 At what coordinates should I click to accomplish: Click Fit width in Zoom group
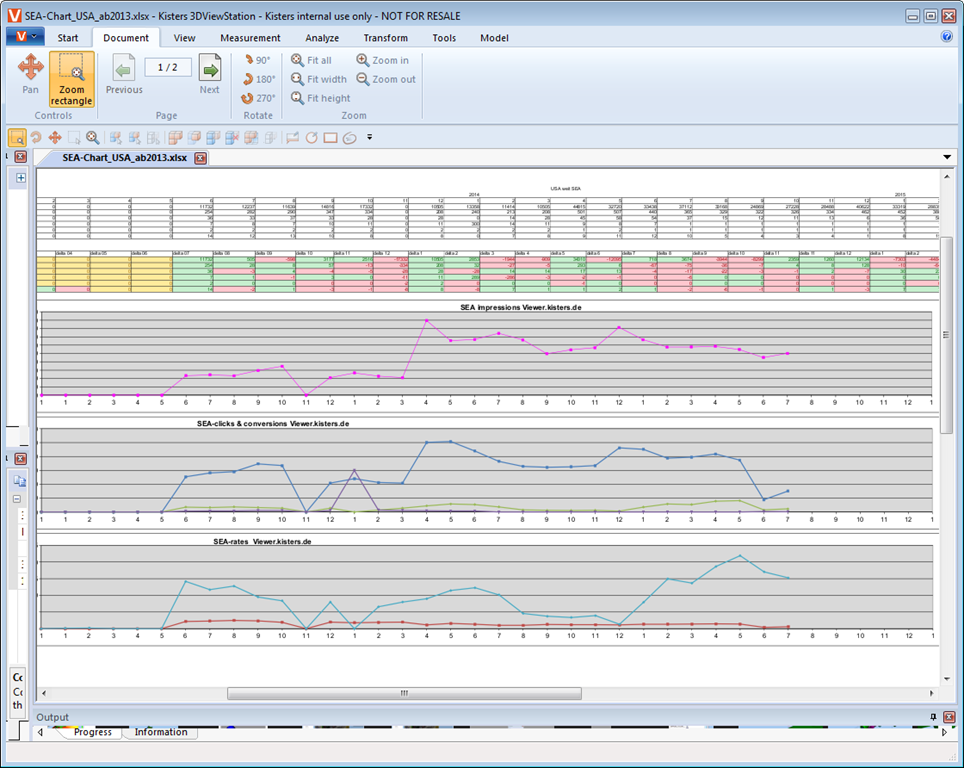318,79
